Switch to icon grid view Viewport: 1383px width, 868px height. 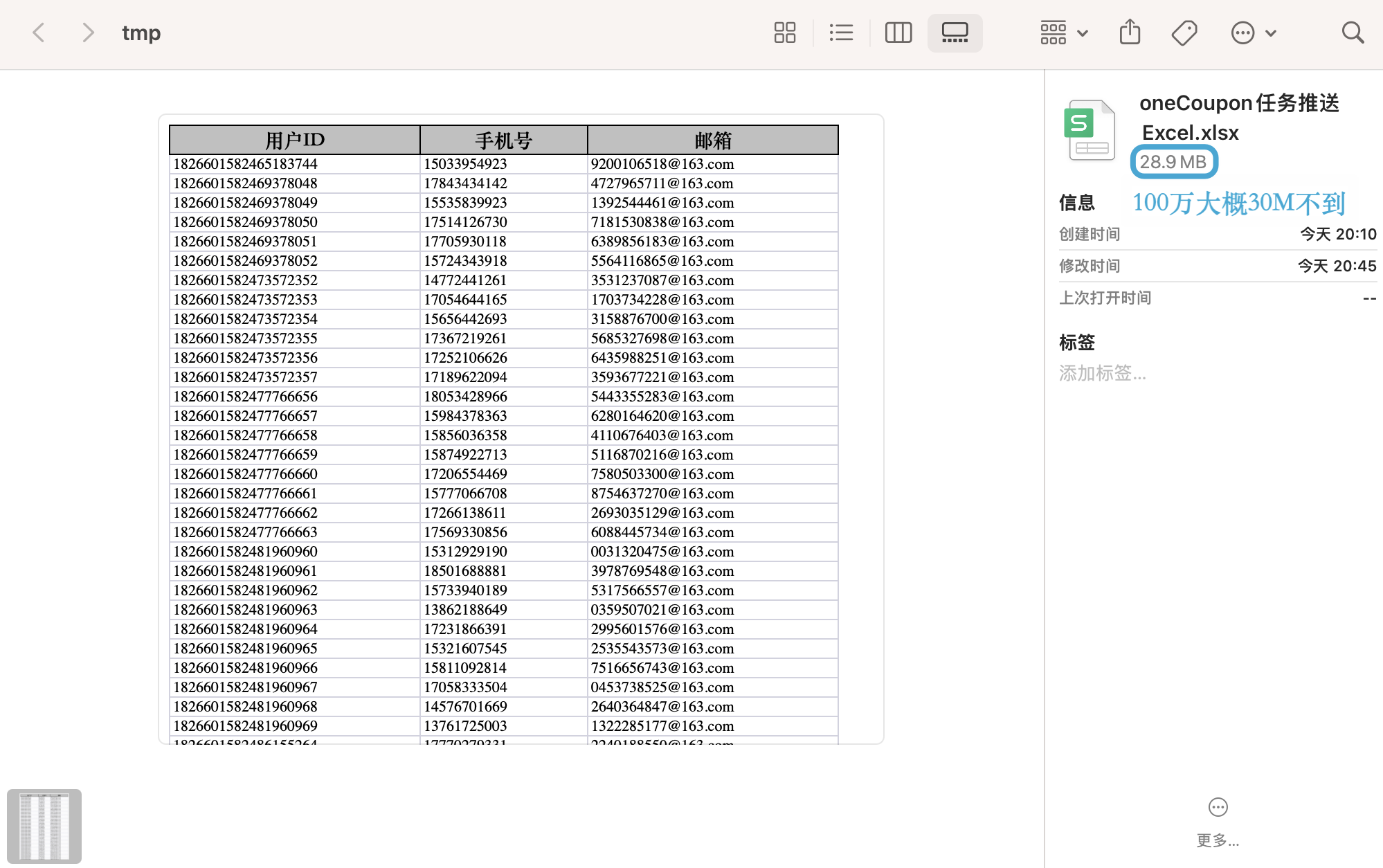784,33
